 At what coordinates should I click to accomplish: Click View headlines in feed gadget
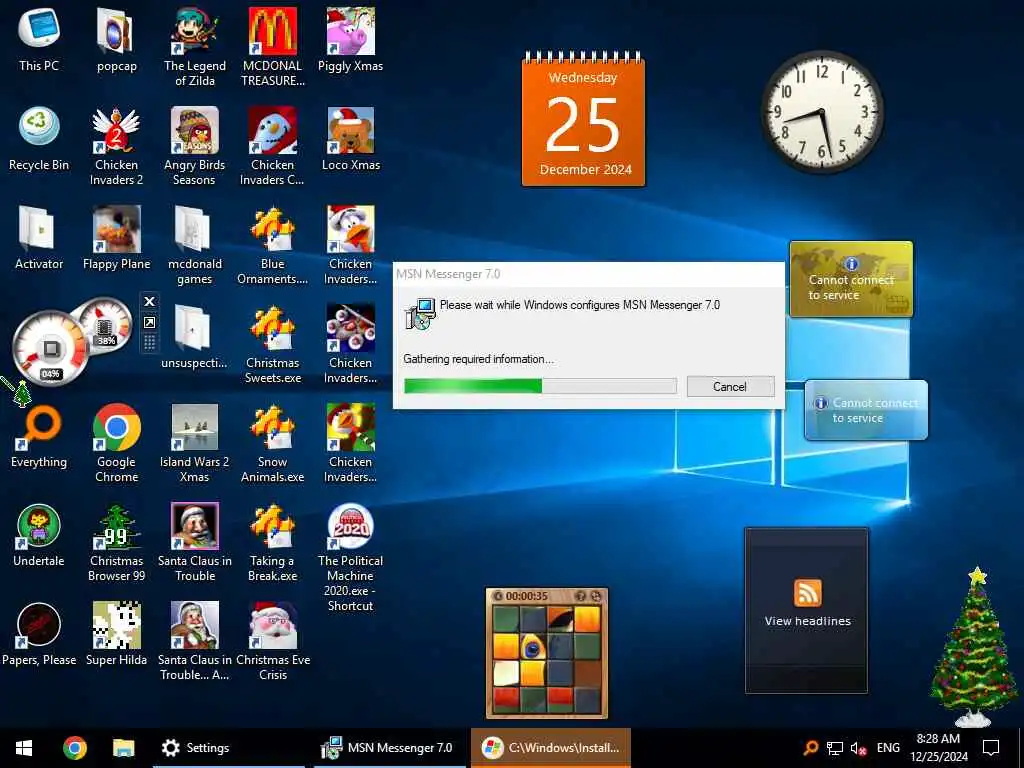tap(807, 621)
